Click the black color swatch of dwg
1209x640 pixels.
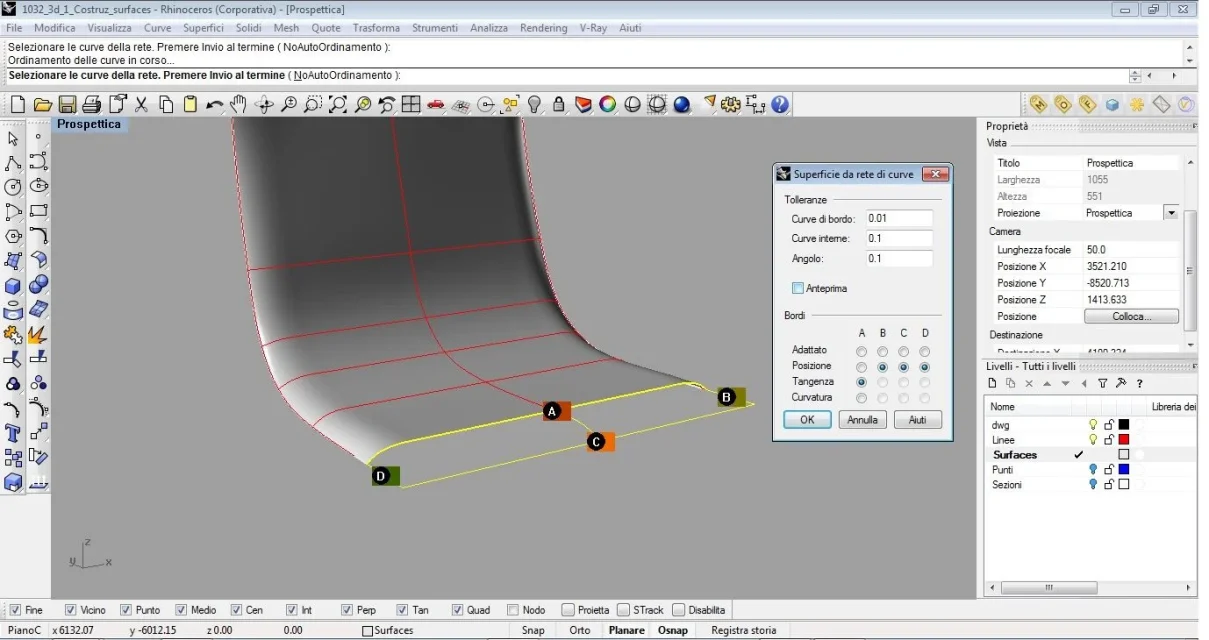coord(1124,425)
